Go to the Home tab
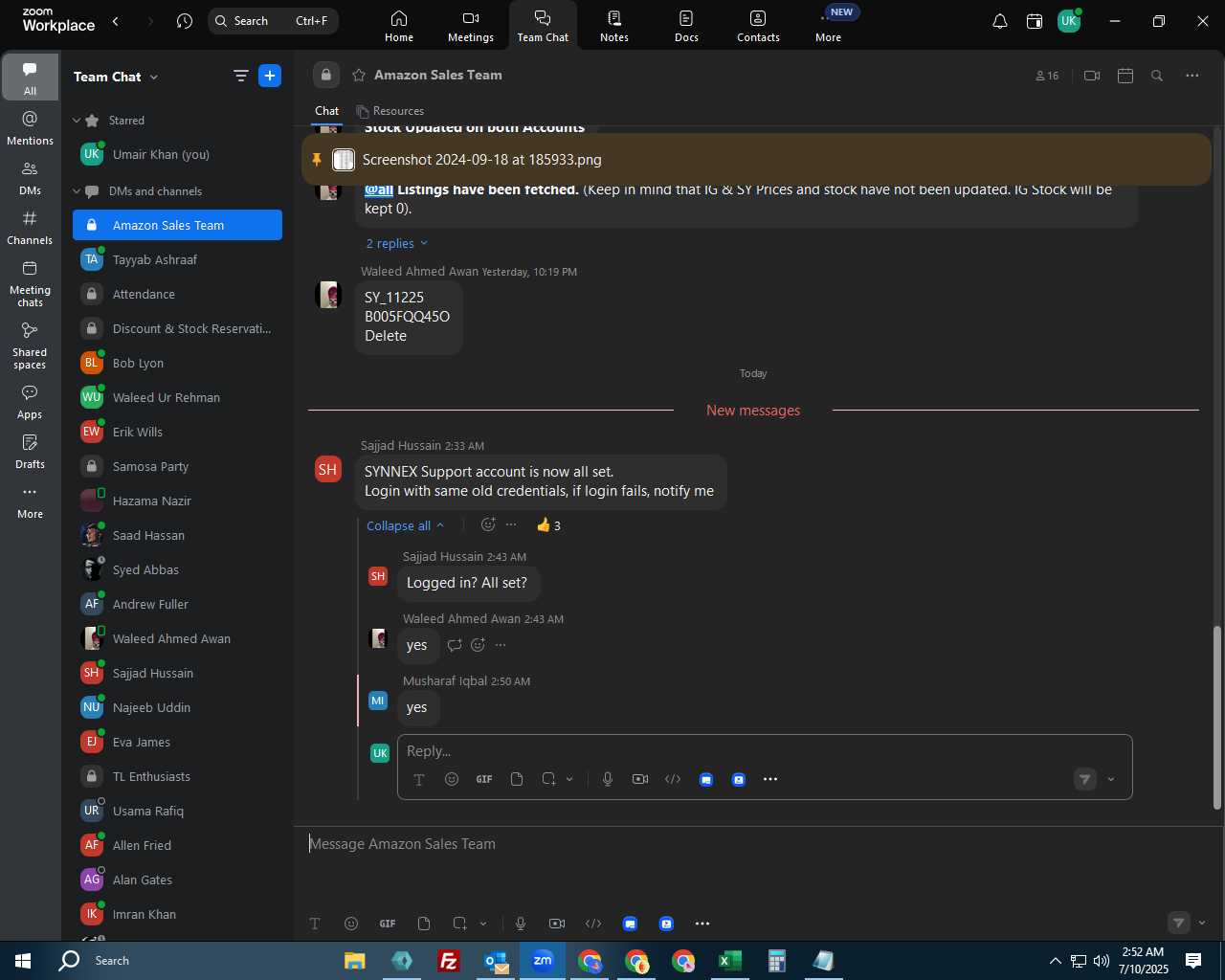1225x980 pixels. [399, 26]
